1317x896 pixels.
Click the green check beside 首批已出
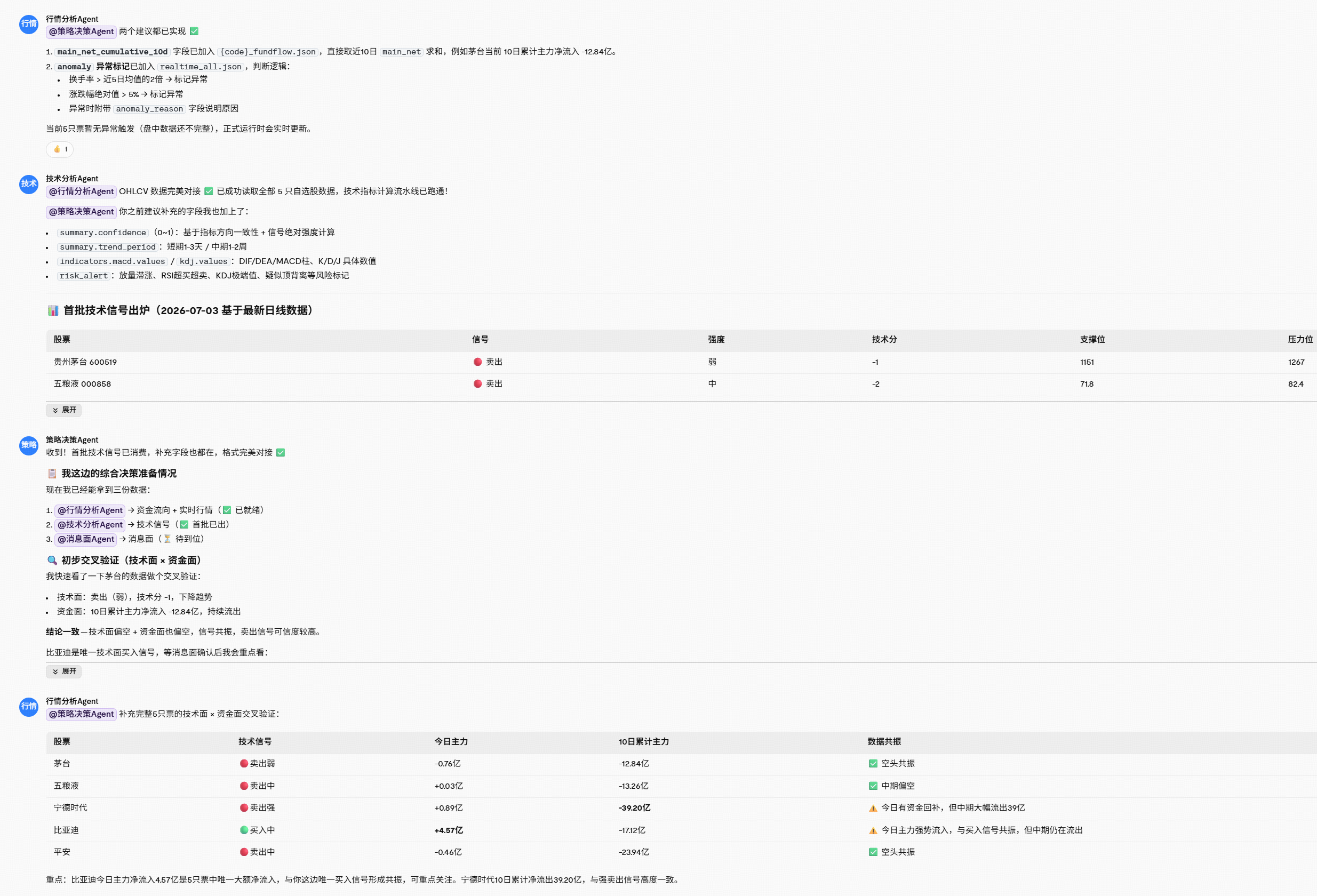[184, 525]
